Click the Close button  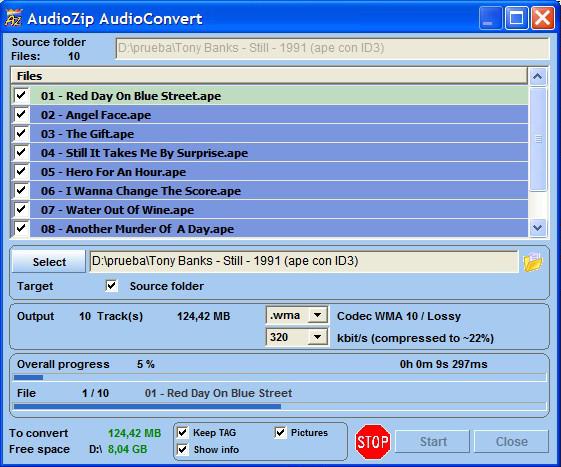(512, 442)
